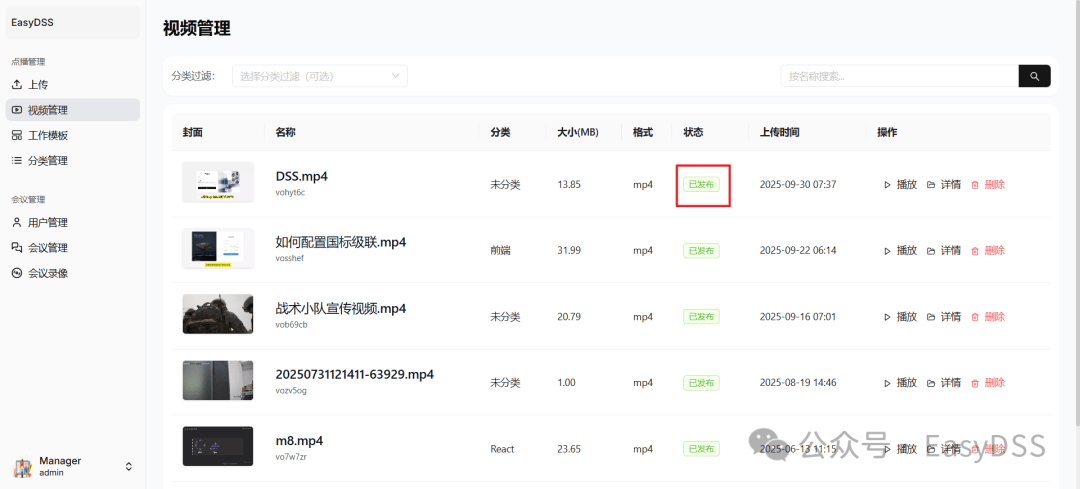View 详情 for DSS.mp4
Screen dimensions: 1080x489
944,184
